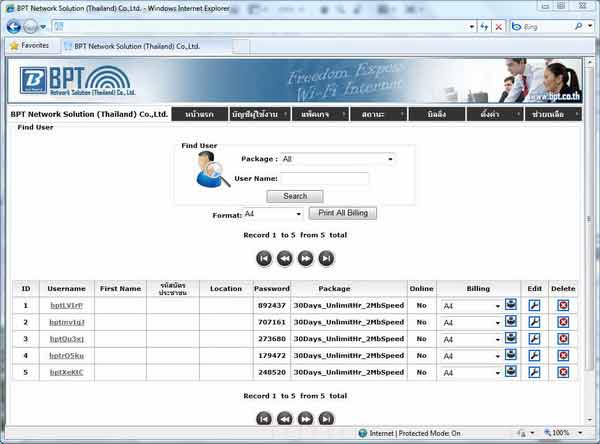Click the Search button

[295, 196]
